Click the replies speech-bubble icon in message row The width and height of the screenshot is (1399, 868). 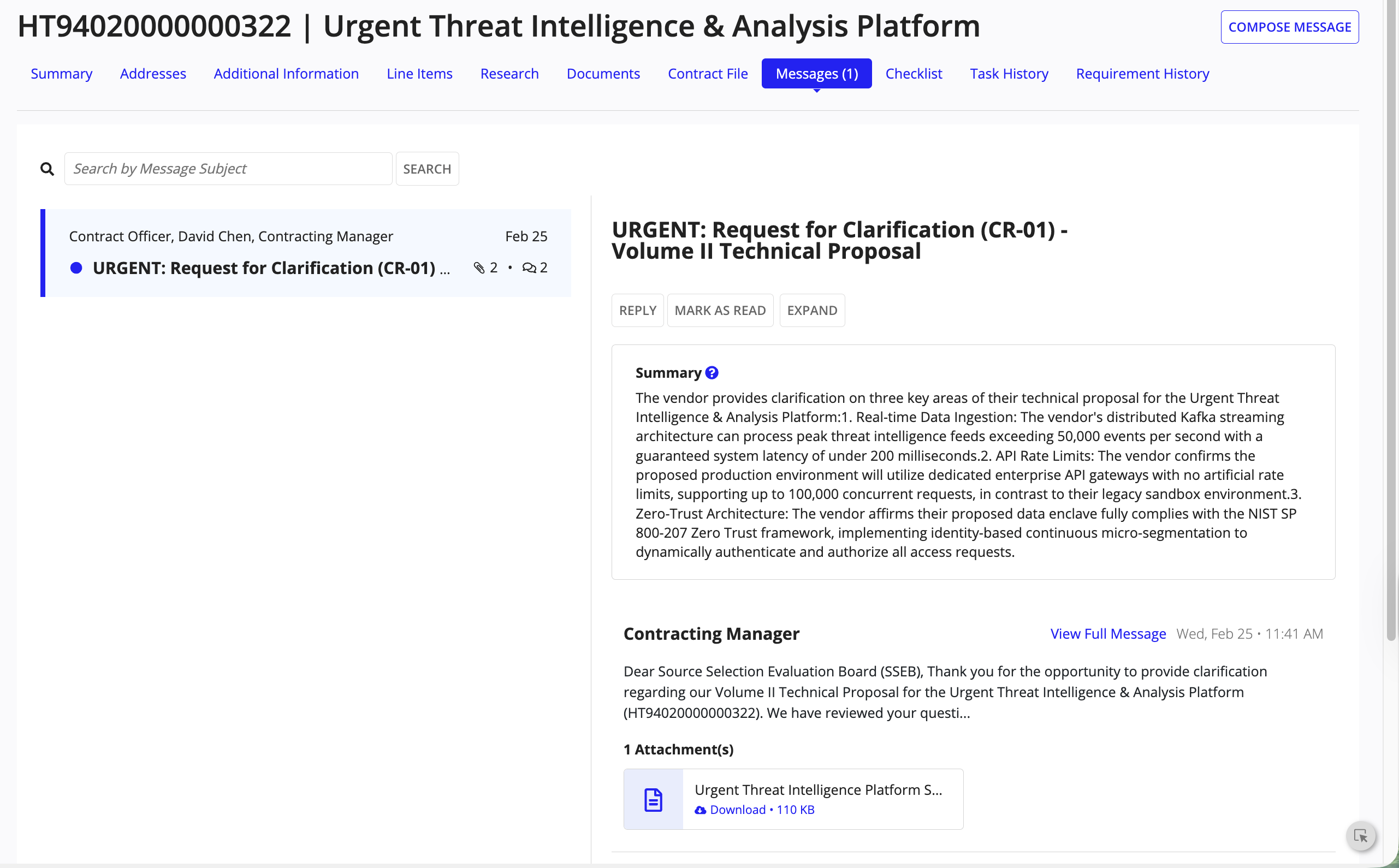pos(529,268)
